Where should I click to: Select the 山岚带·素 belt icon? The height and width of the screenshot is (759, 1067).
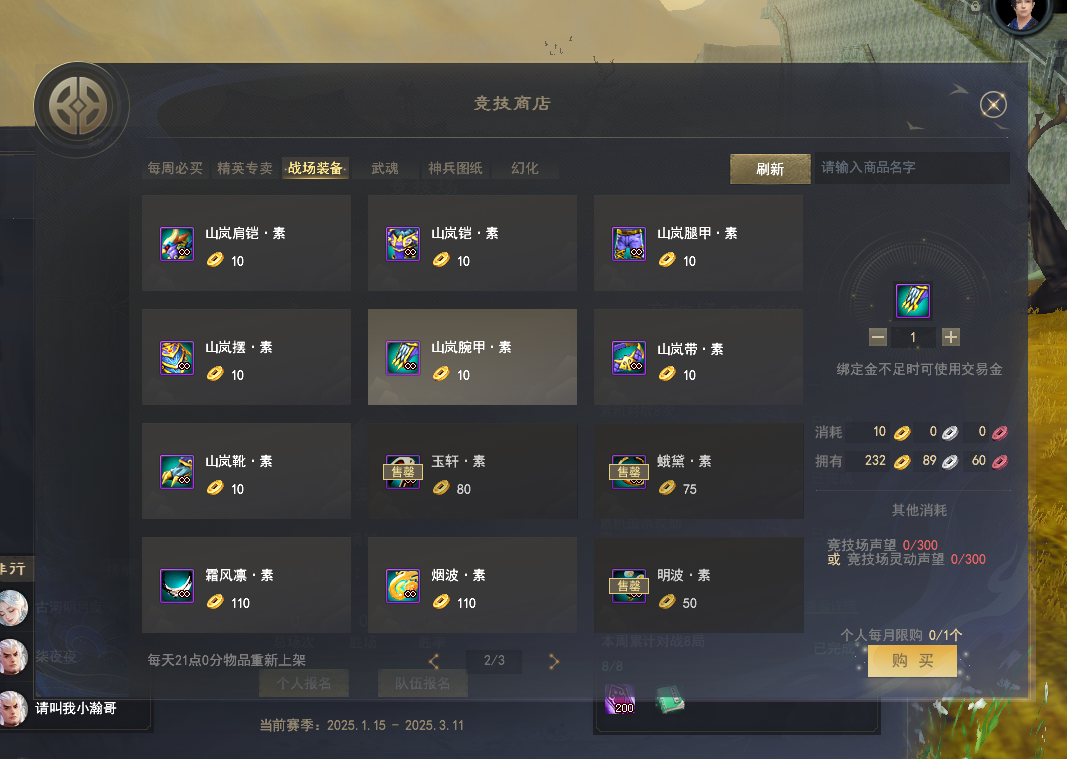tap(629, 358)
